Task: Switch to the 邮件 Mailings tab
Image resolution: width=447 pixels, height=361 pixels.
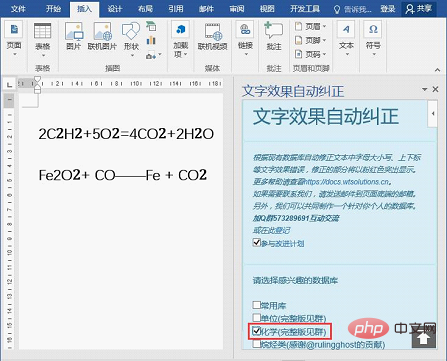Action: coord(206,9)
